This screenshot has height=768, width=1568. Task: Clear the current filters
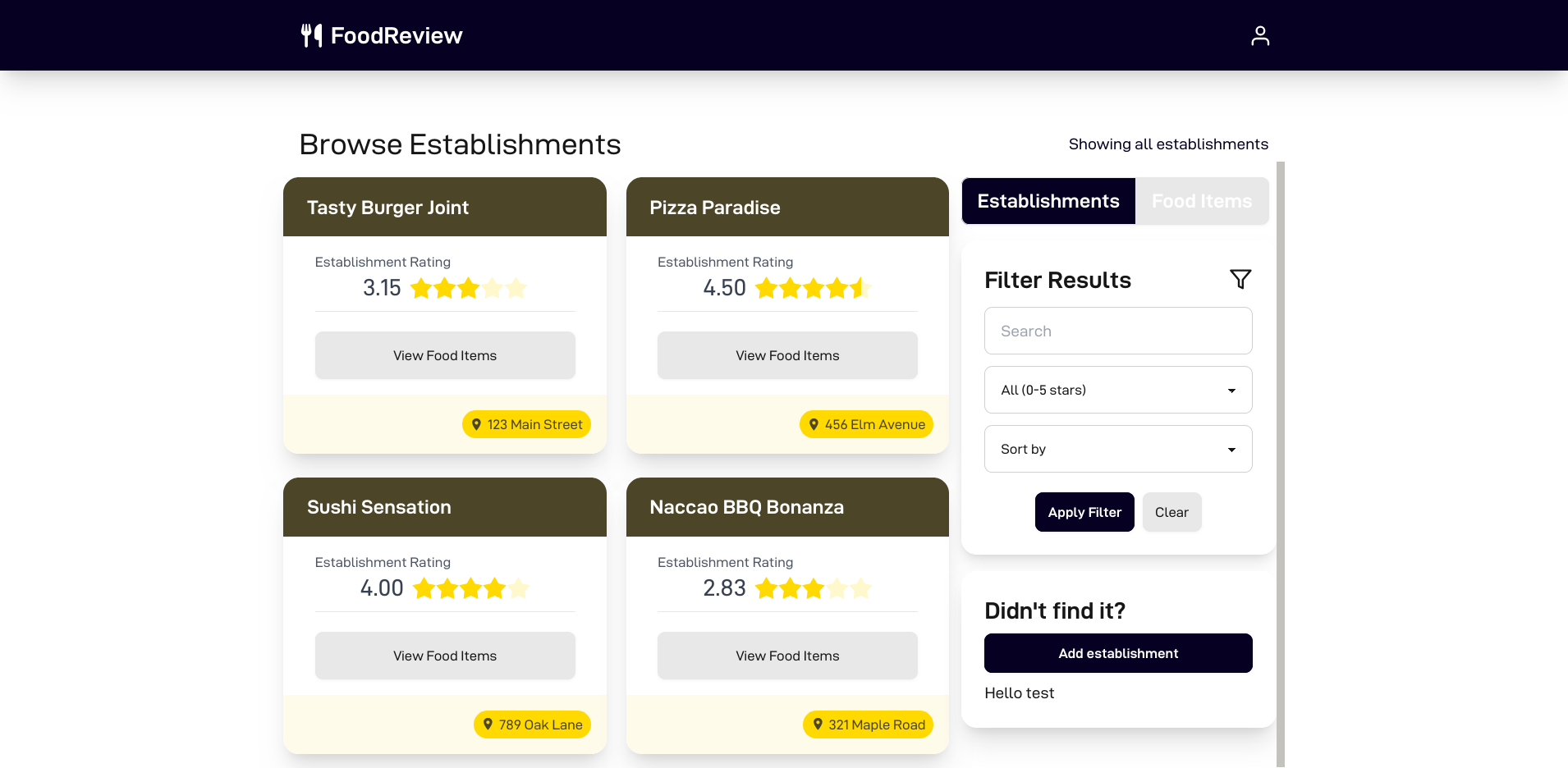[1171, 512]
